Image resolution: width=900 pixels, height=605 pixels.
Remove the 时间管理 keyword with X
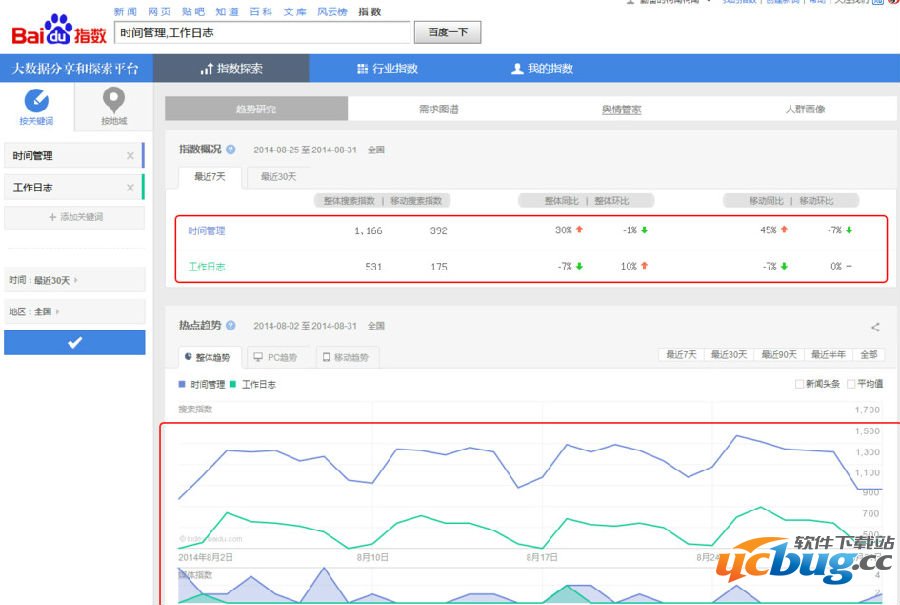tap(130, 156)
